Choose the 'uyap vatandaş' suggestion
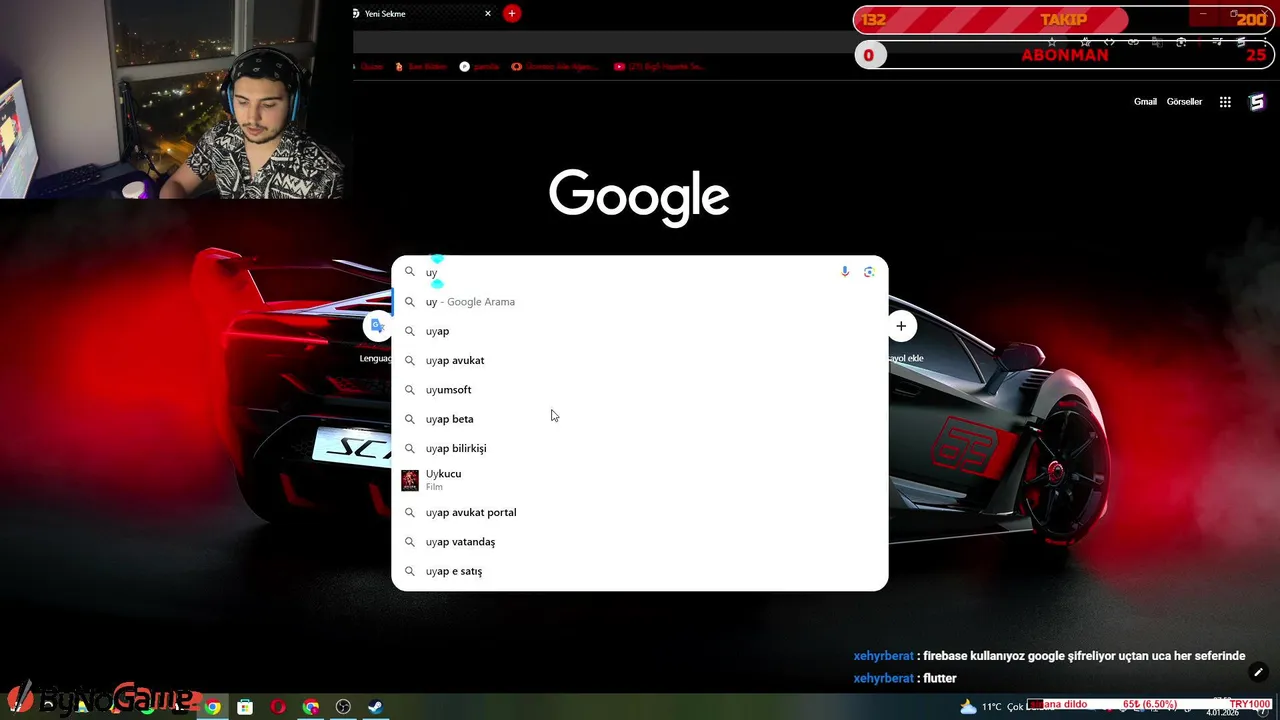 click(x=640, y=542)
